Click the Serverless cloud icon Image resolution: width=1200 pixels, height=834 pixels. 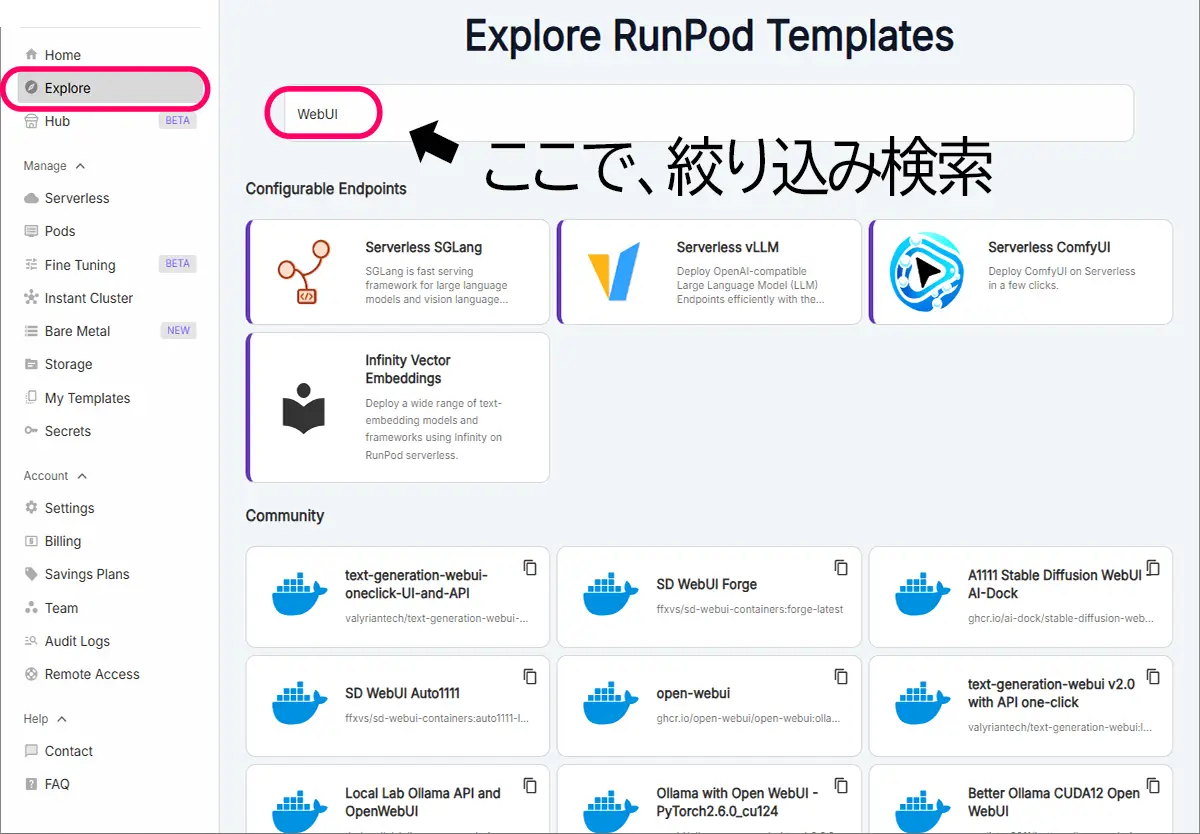coord(31,198)
